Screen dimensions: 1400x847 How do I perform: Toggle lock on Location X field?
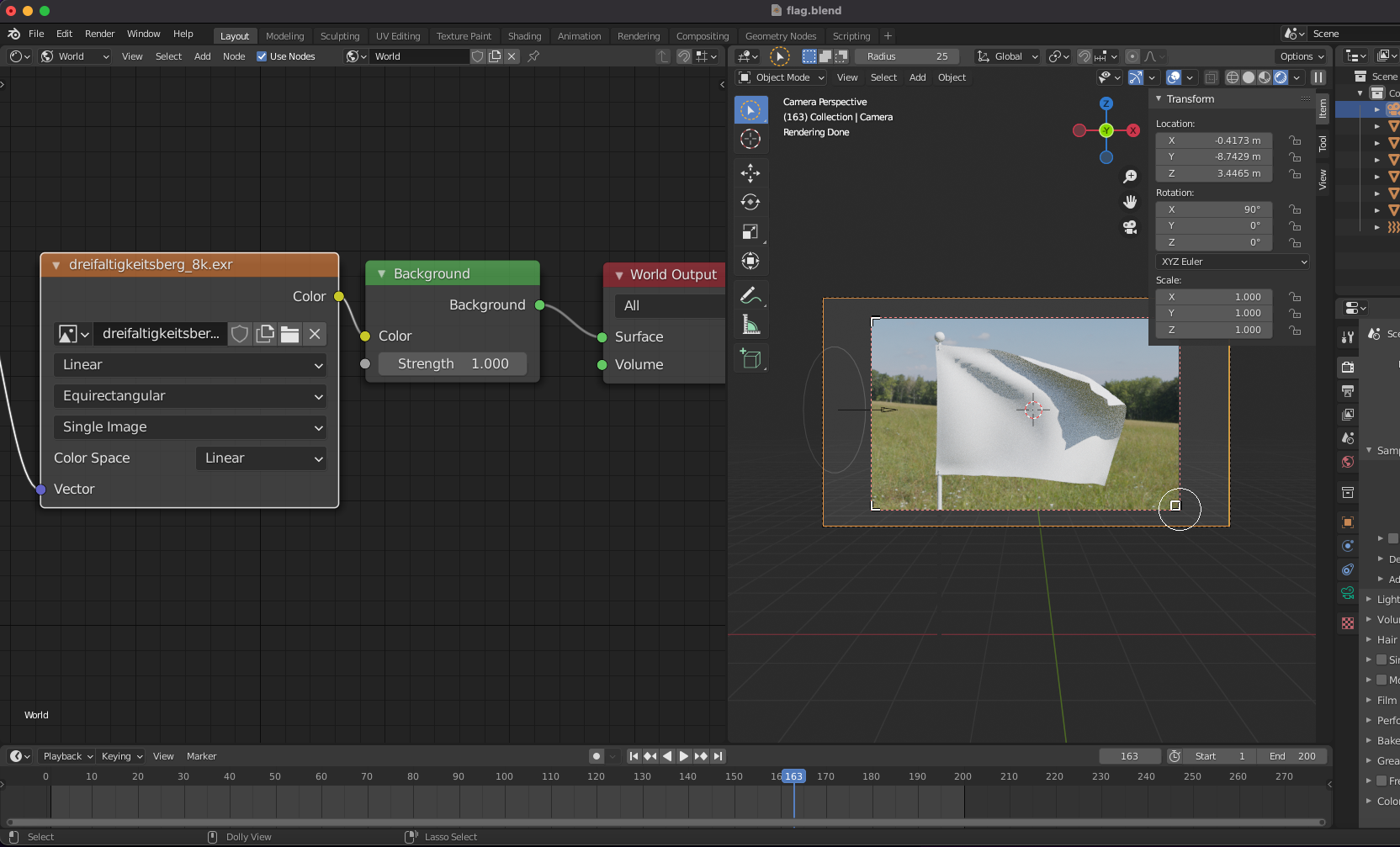[1295, 140]
